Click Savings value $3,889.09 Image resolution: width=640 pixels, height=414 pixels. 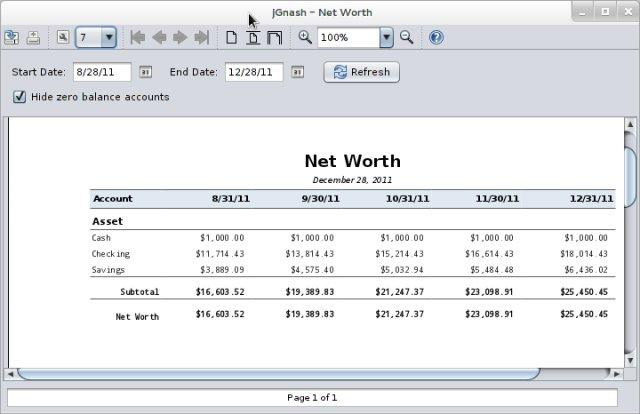(222, 270)
